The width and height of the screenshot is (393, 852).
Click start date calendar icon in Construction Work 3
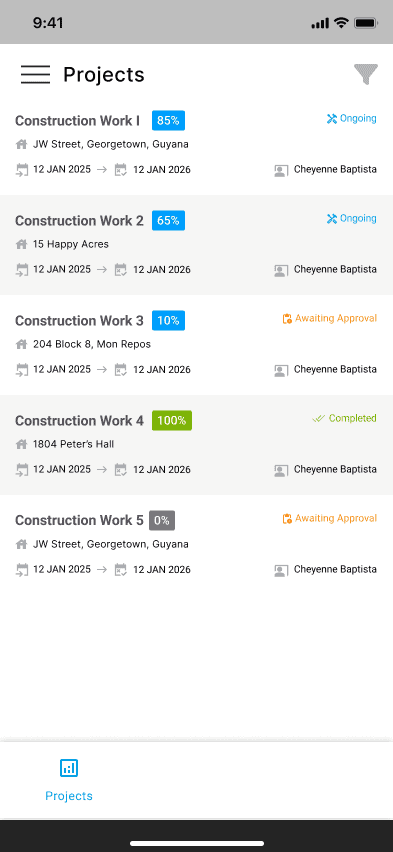[x=22, y=370]
